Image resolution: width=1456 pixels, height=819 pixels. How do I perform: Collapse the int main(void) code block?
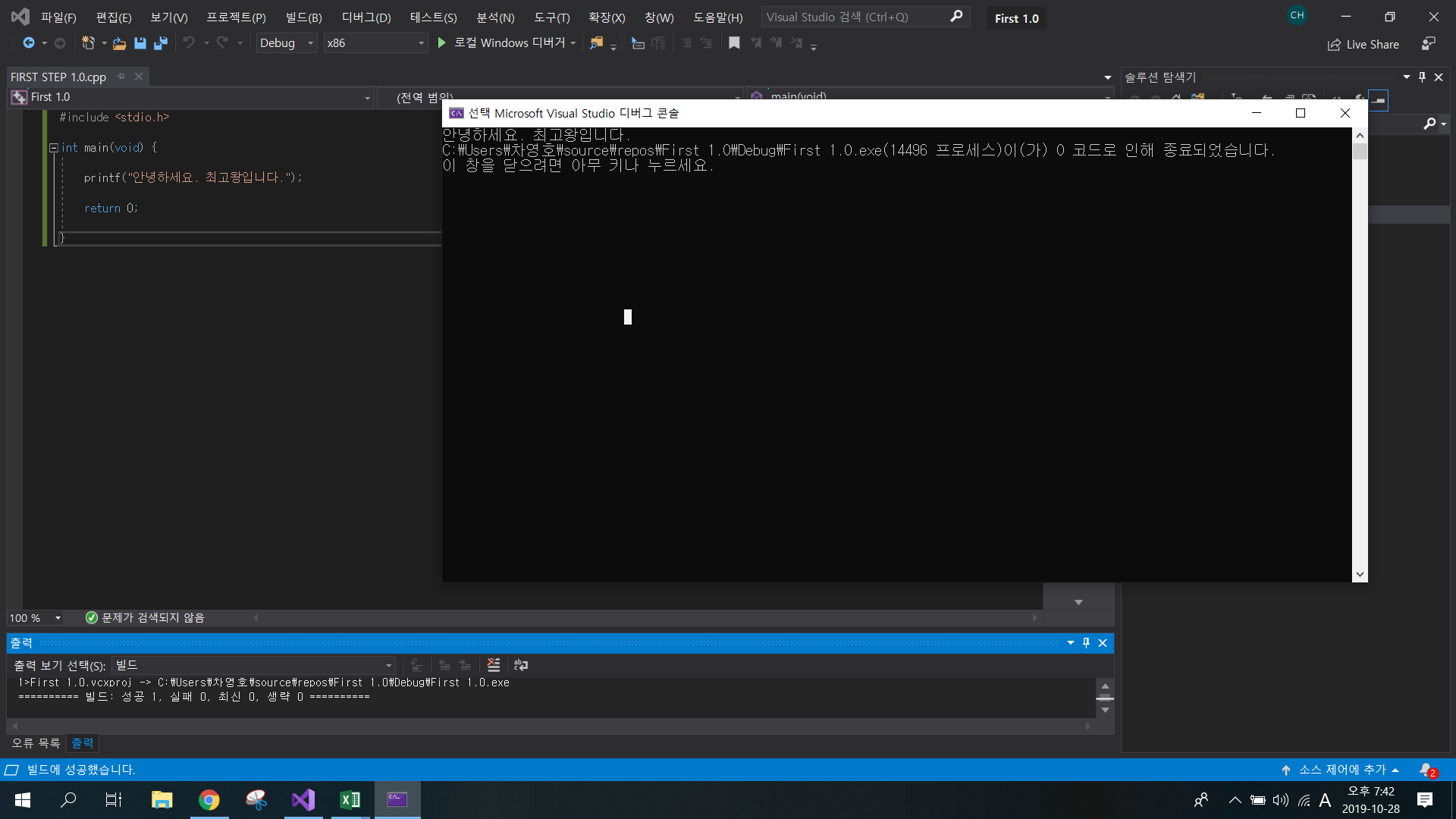click(54, 148)
